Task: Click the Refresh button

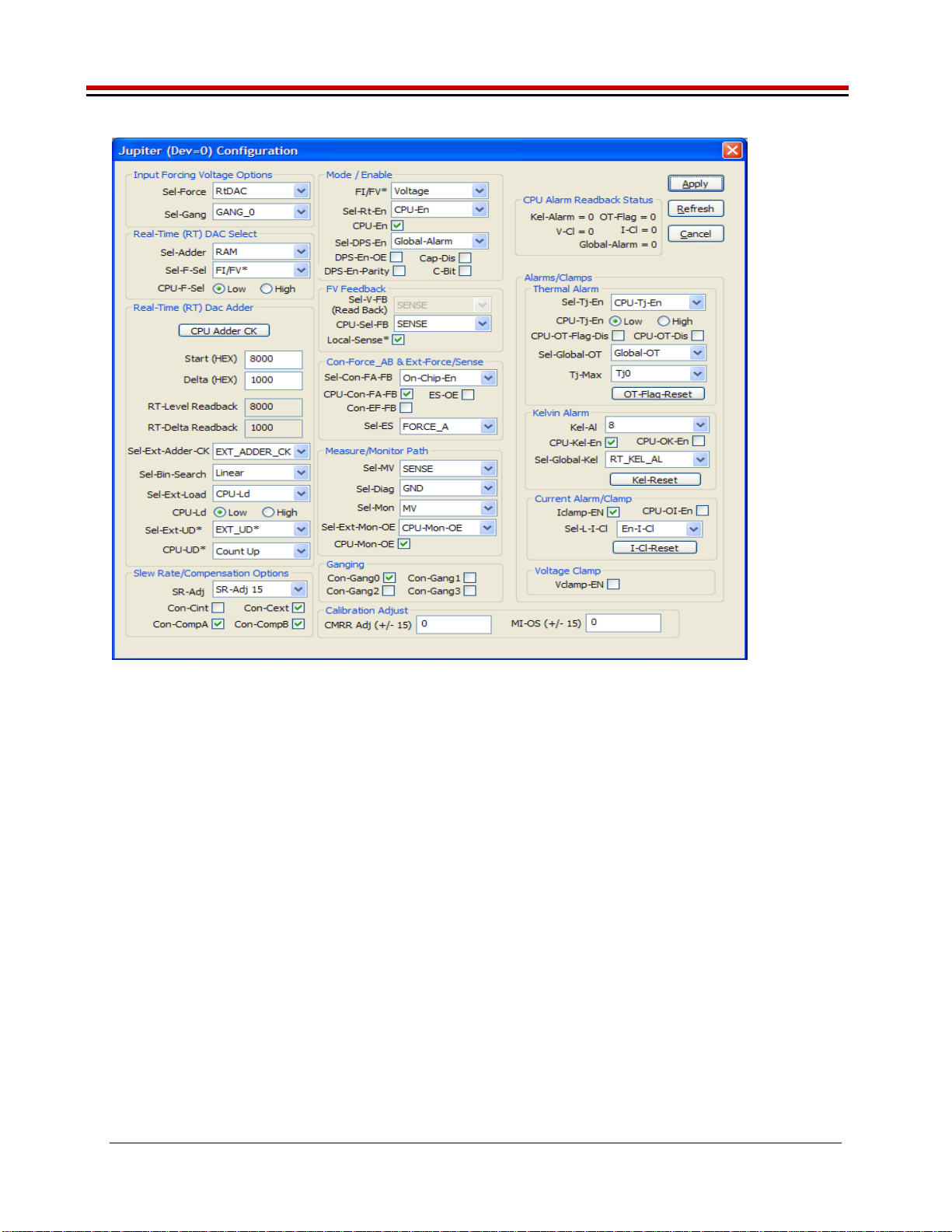Action: coord(696,208)
